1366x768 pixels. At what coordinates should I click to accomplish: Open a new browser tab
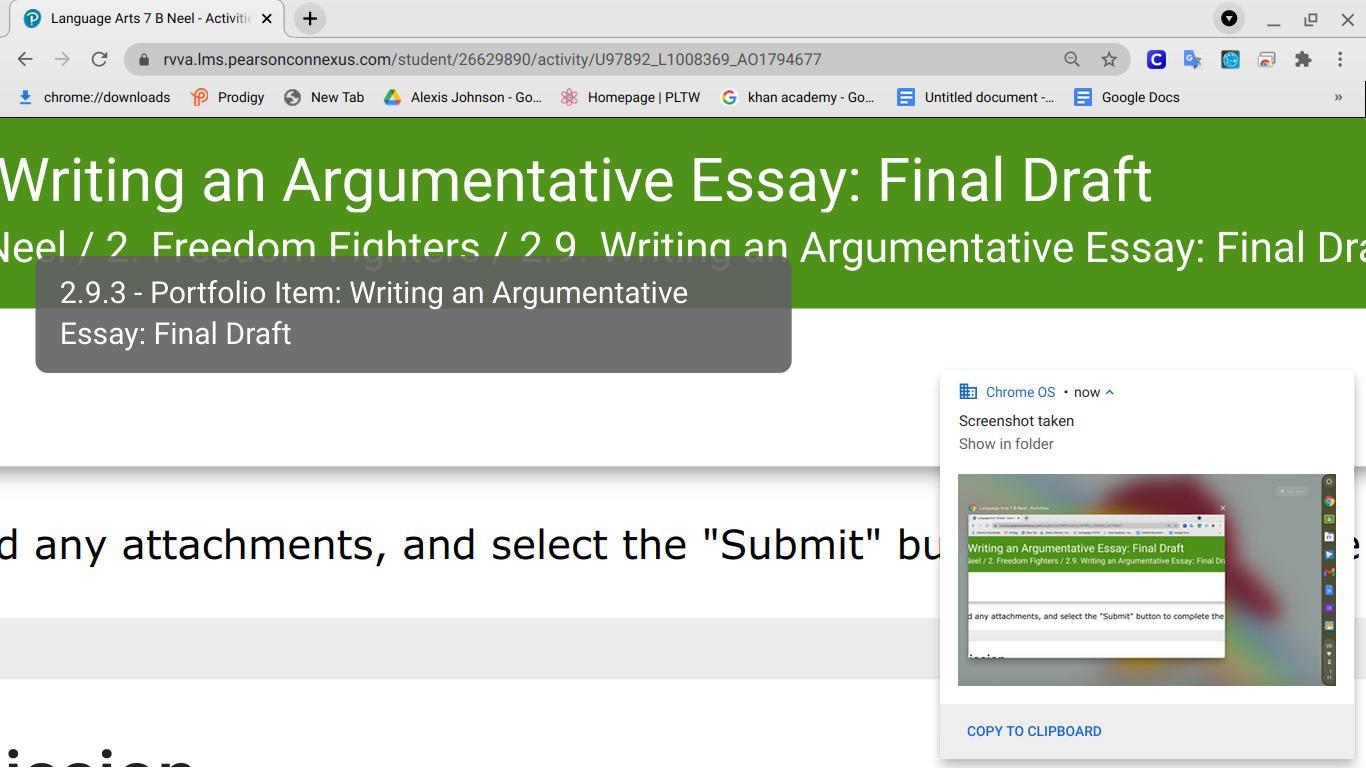tap(310, 18)
